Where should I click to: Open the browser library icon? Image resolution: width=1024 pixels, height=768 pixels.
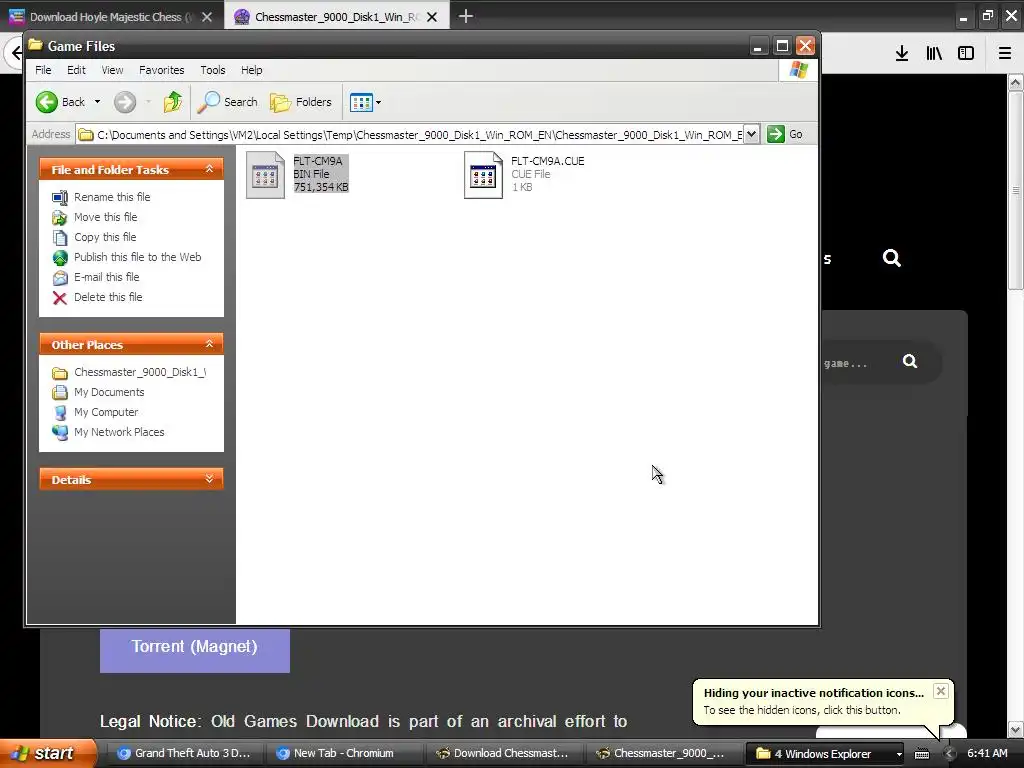pos(934,54)
